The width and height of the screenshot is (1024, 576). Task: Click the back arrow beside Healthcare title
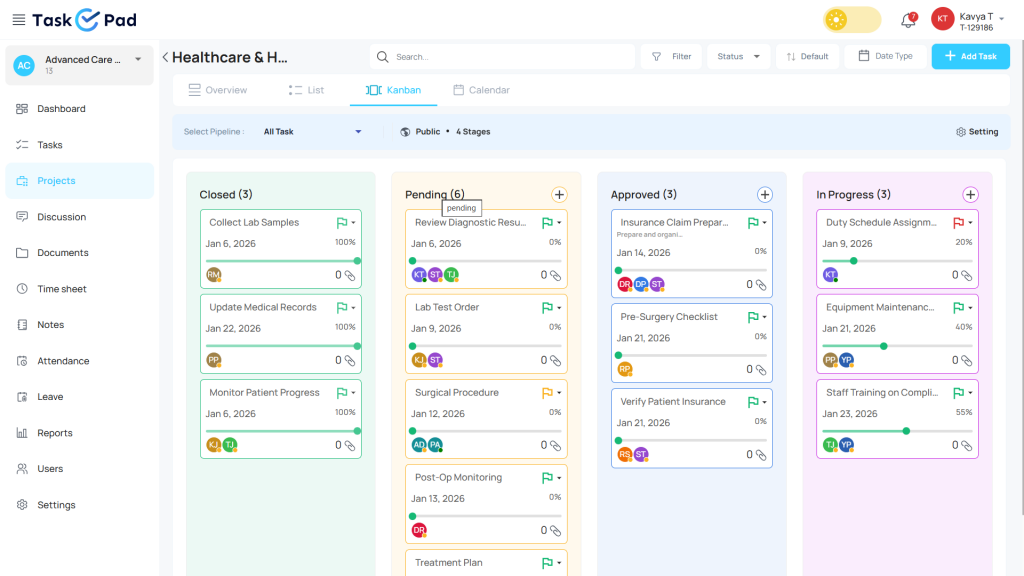165,57
